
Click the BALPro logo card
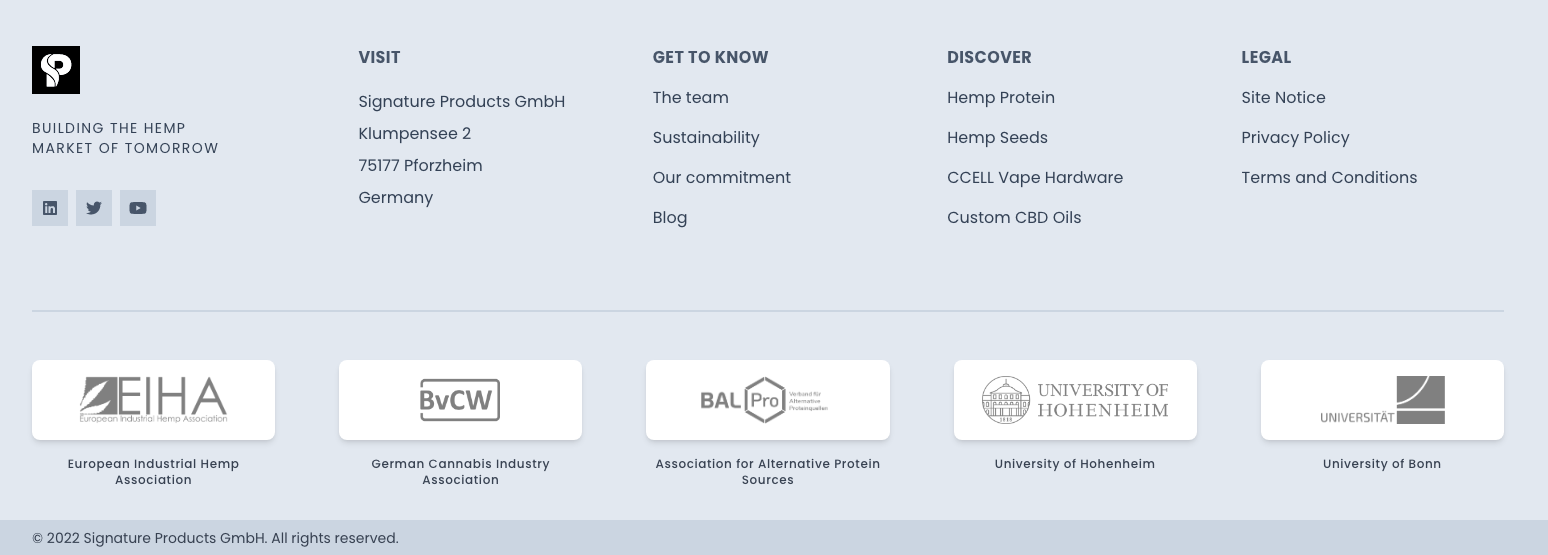point(768,400)
